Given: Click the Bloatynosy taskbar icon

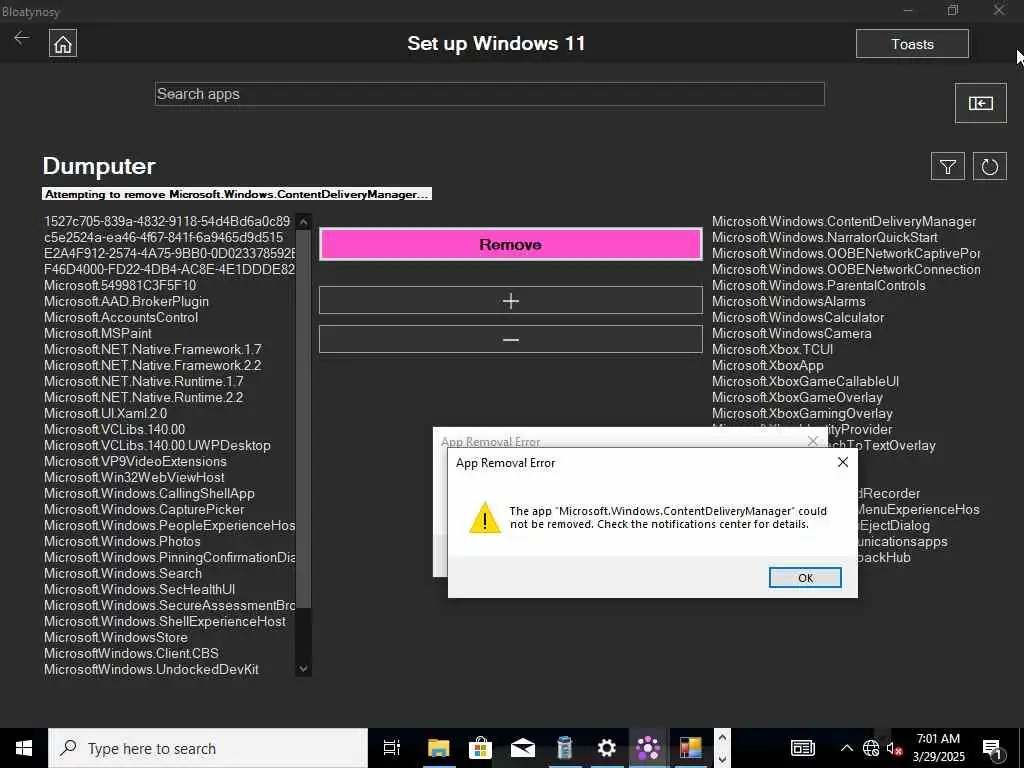Looking at the screenshot, I should (648, 748).
